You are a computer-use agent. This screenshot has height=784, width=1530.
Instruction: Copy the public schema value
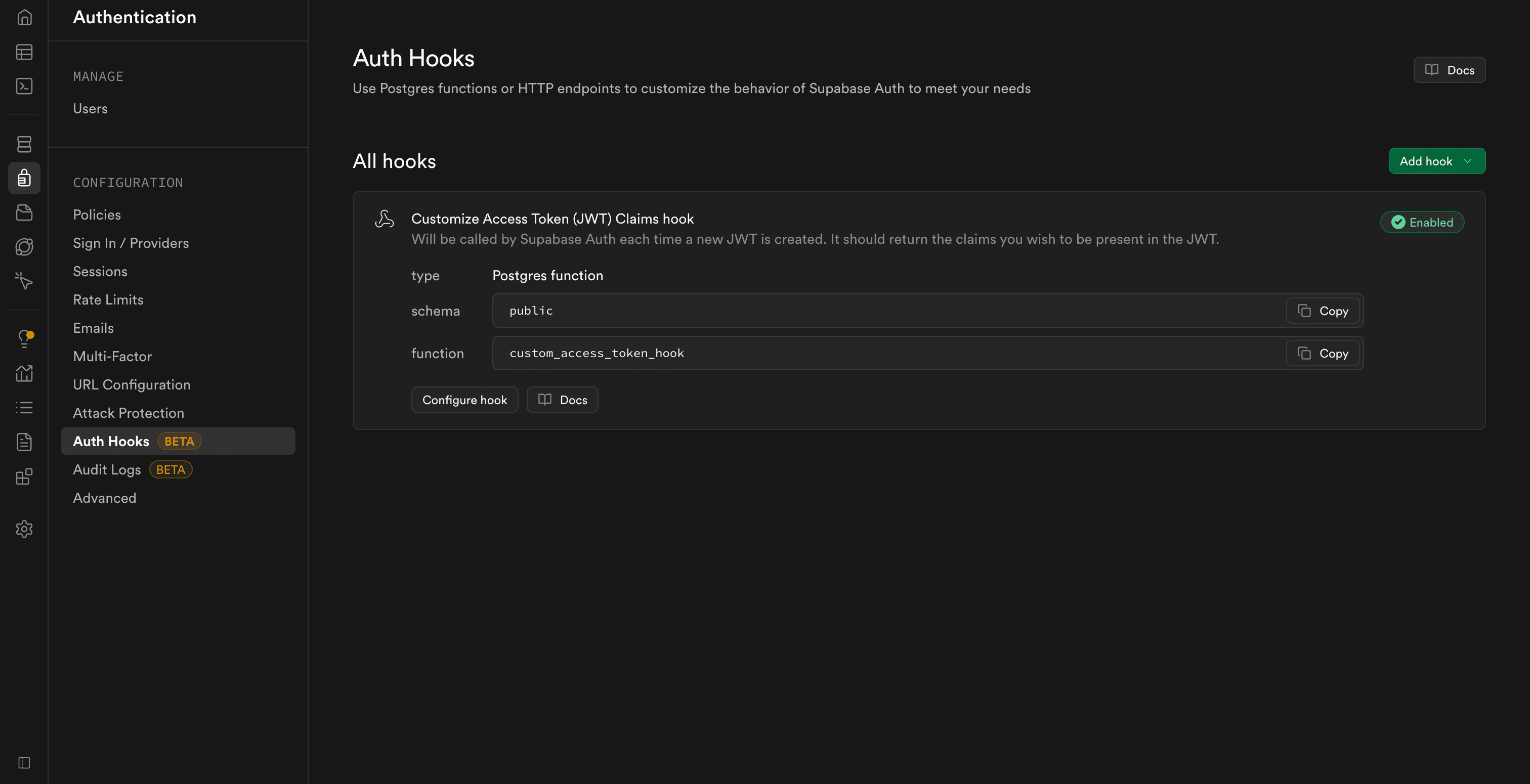tap(1322, 310)
